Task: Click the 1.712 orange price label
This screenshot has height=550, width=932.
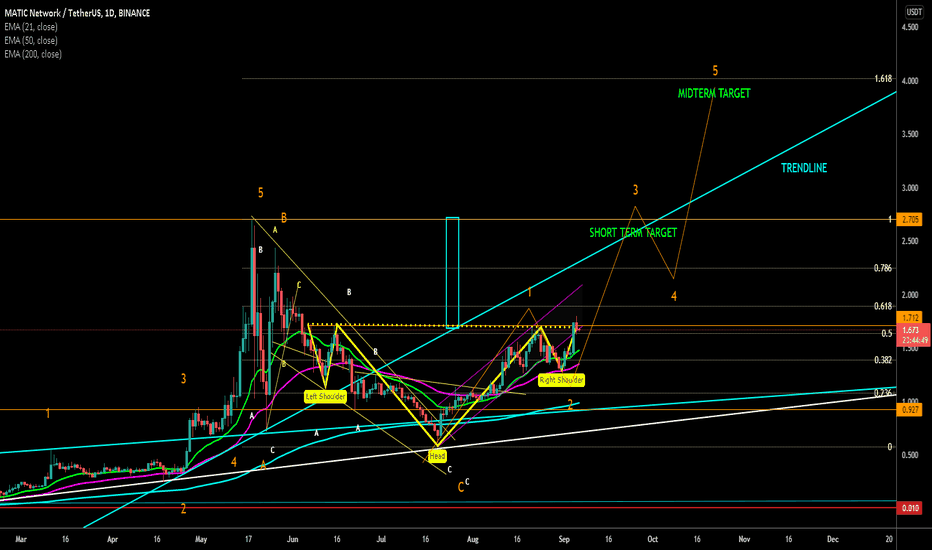Action: point(910,318)
